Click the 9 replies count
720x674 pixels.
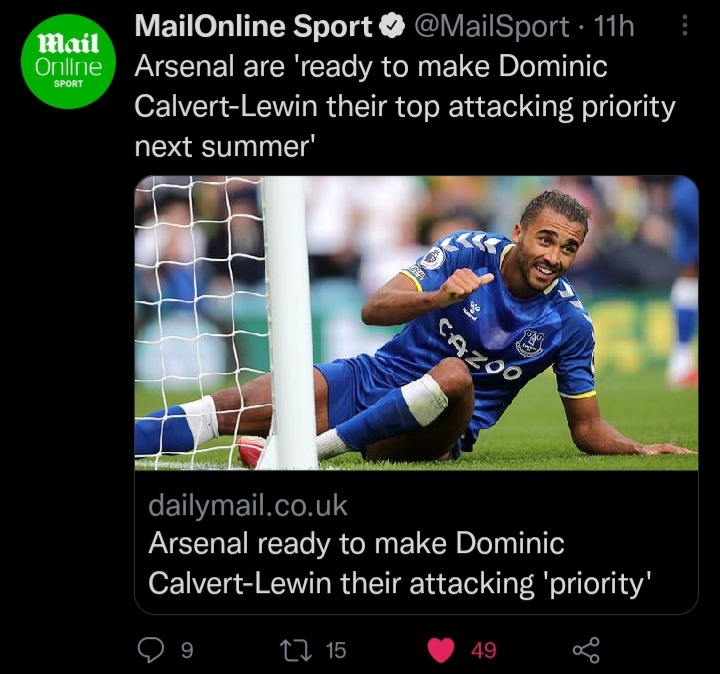[187, 650]
